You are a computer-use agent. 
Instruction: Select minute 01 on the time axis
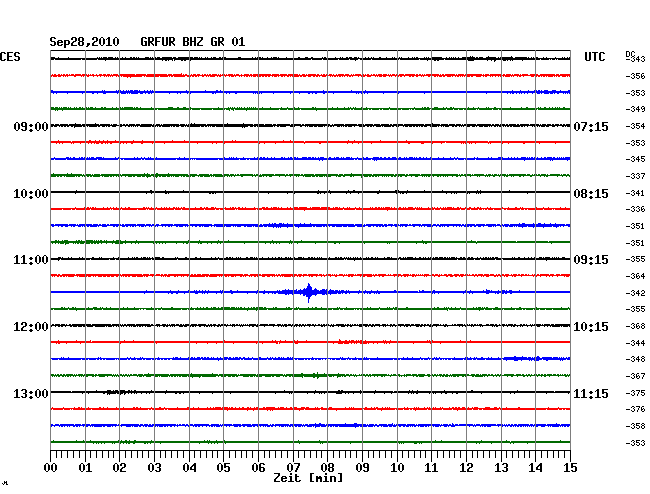(85, 468)
